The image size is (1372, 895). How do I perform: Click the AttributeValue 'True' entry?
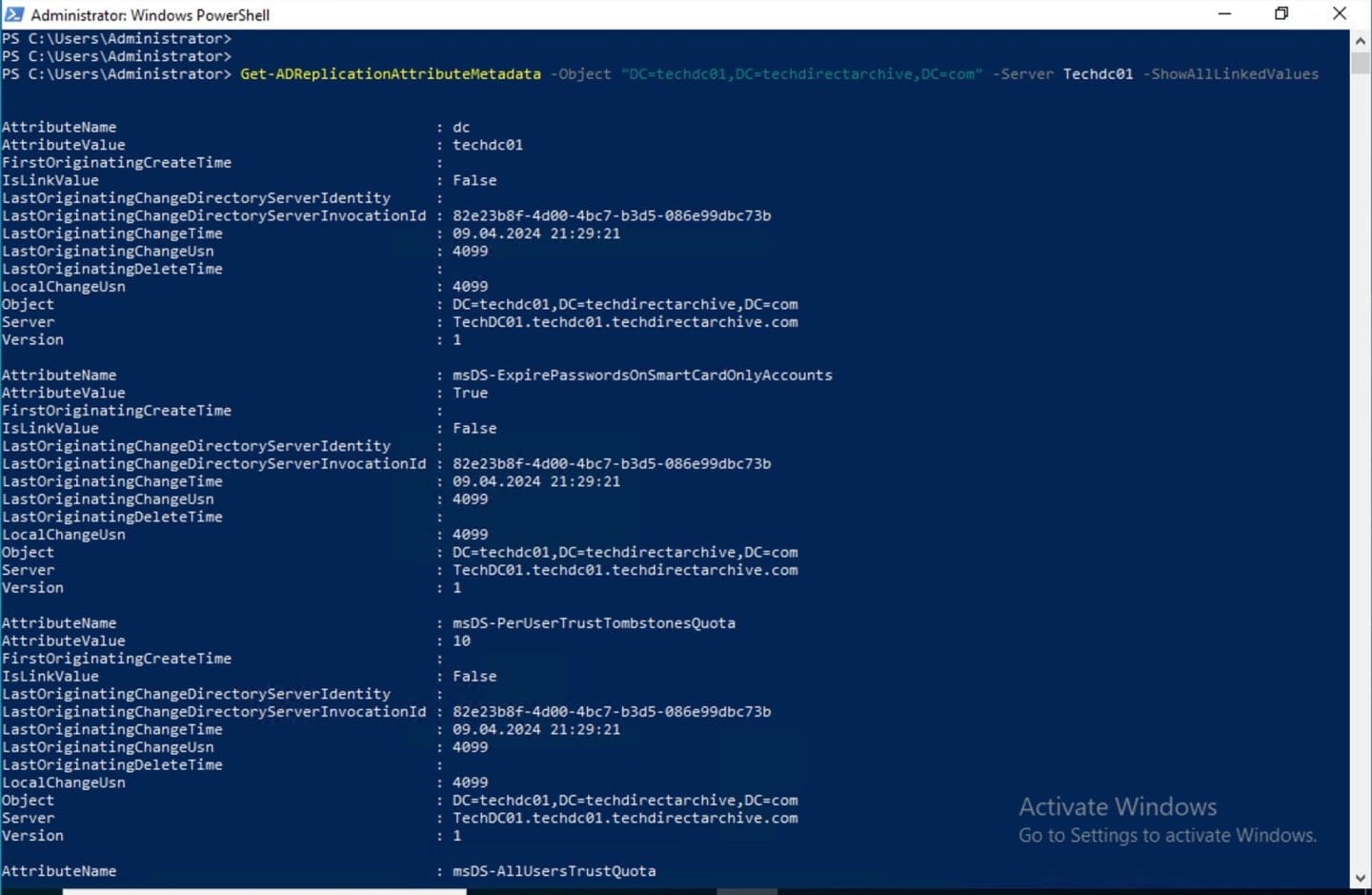(x=470, y=393)
